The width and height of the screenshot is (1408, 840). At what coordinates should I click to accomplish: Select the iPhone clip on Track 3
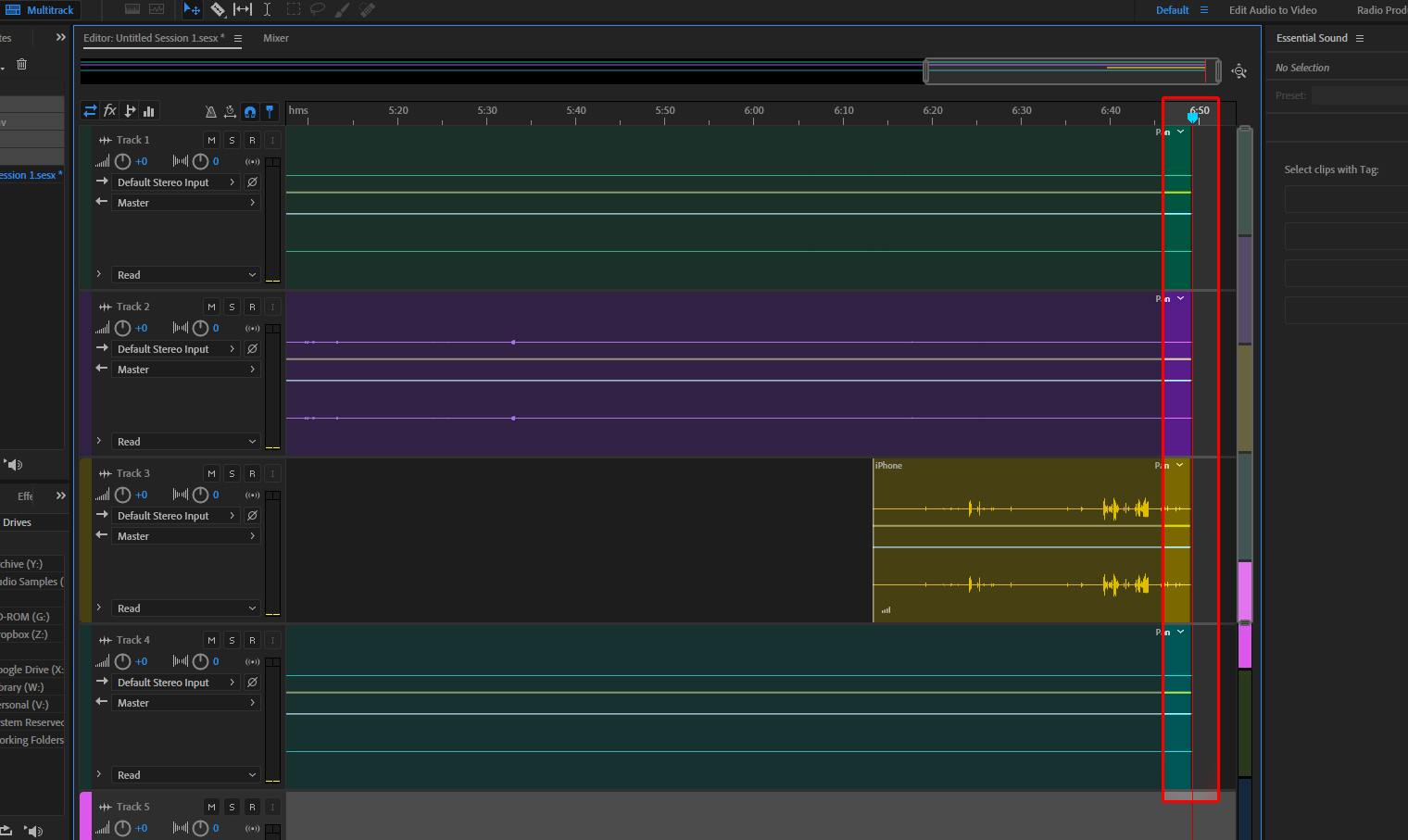(1031, 540)
